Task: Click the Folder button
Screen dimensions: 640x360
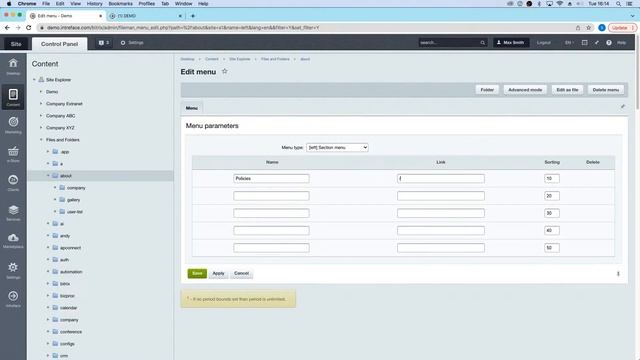Action: coord(487,90)
